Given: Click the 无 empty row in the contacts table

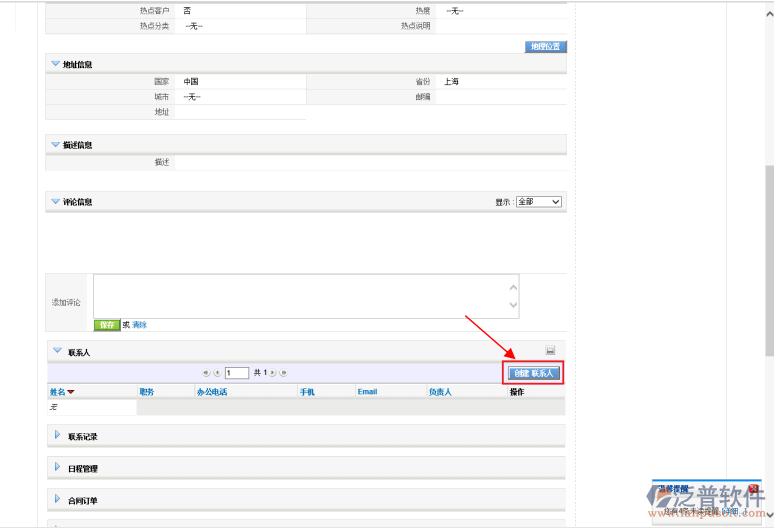Looking at the screenshot, I should [53, 407].
